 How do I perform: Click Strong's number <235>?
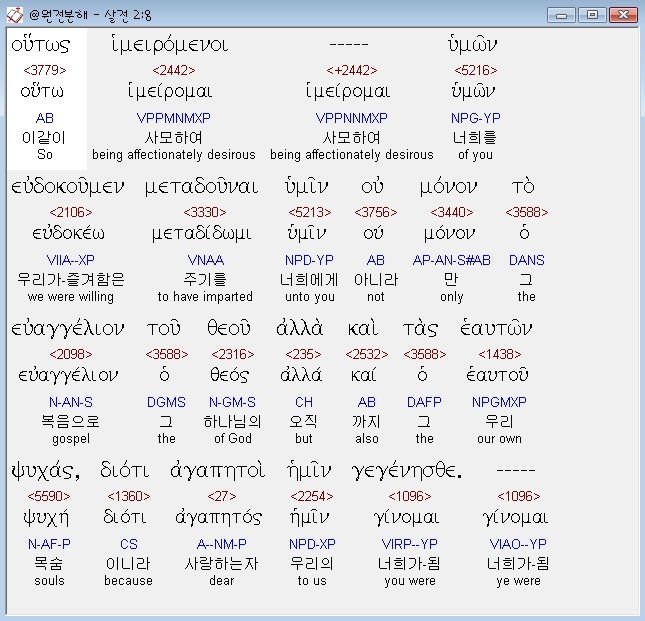304,354
